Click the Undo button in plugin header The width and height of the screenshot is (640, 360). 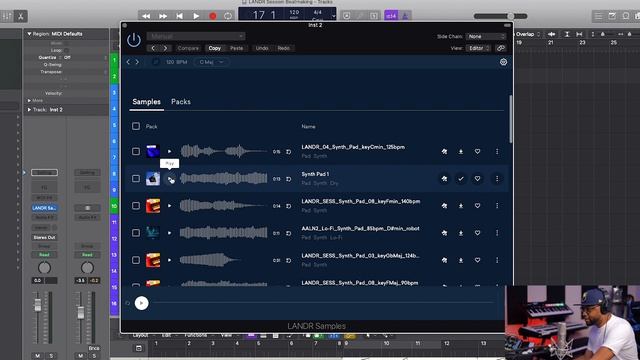click(x=262, y=48)
